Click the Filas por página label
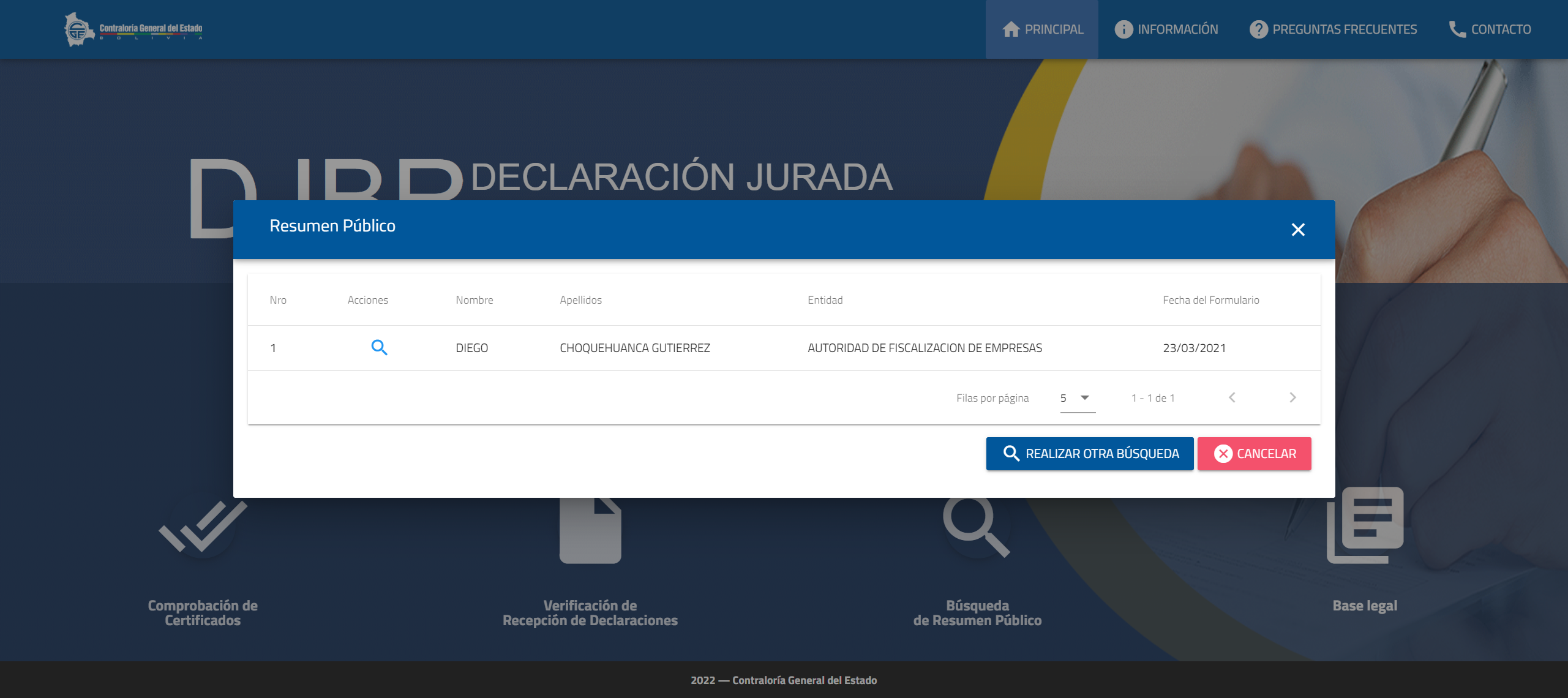Image resolution: width=1568 pixels, height=698 pixels. (992, 398)
